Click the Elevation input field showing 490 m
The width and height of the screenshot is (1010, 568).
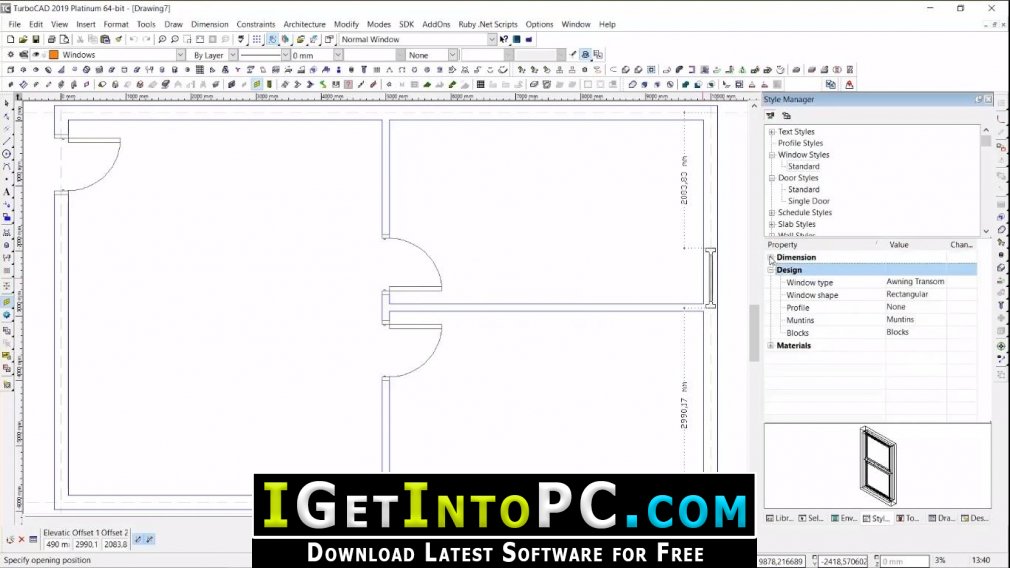coord(57,544)
